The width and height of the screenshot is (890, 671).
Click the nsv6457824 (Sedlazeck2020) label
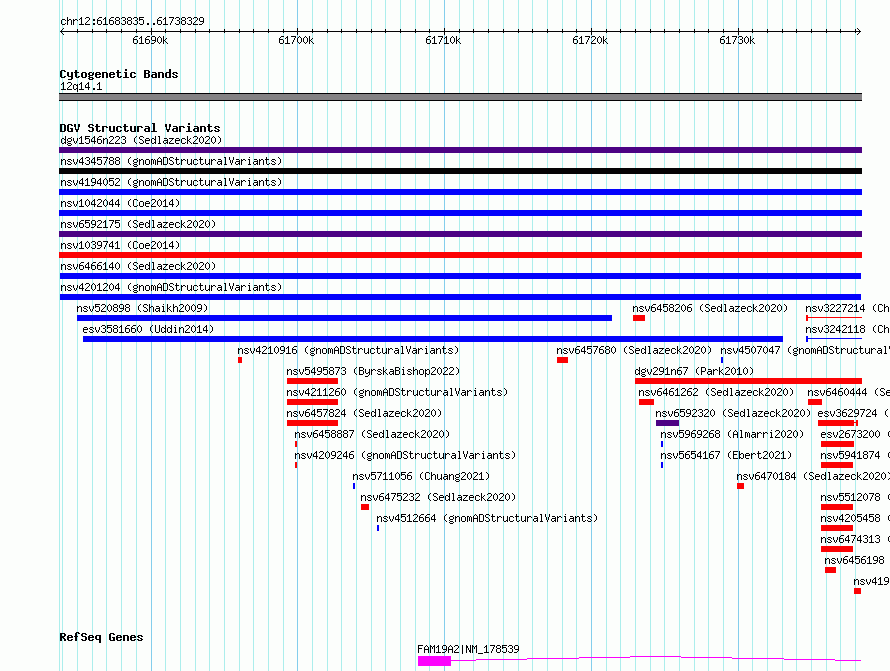(x=364, y=413)
